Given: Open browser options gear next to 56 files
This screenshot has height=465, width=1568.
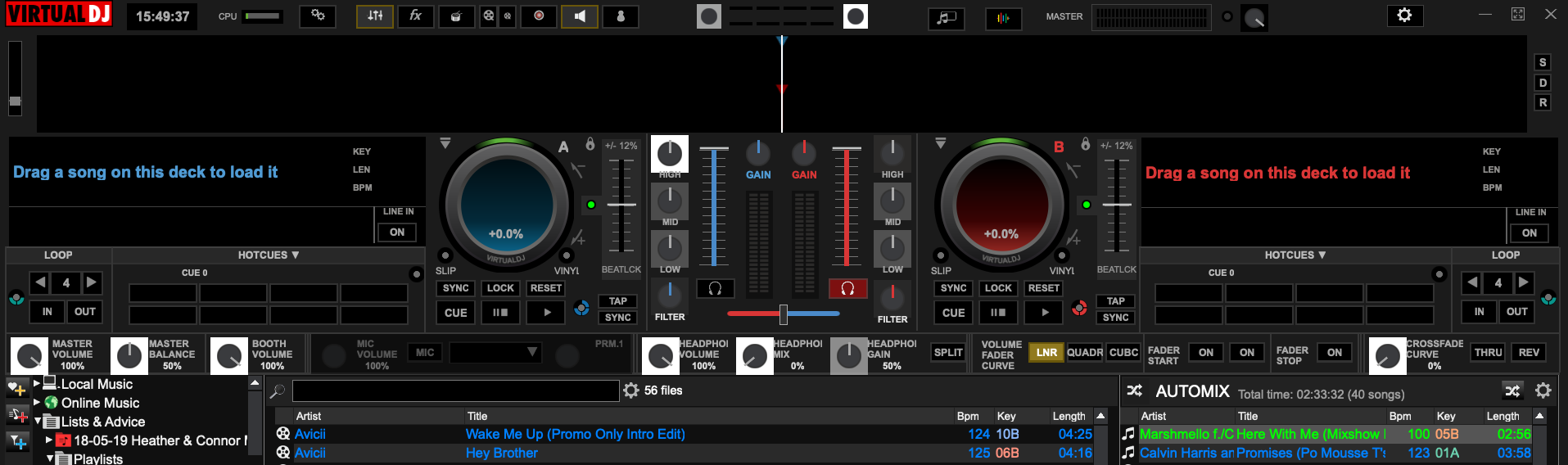Looking at the screenshot, I should 631,391.
